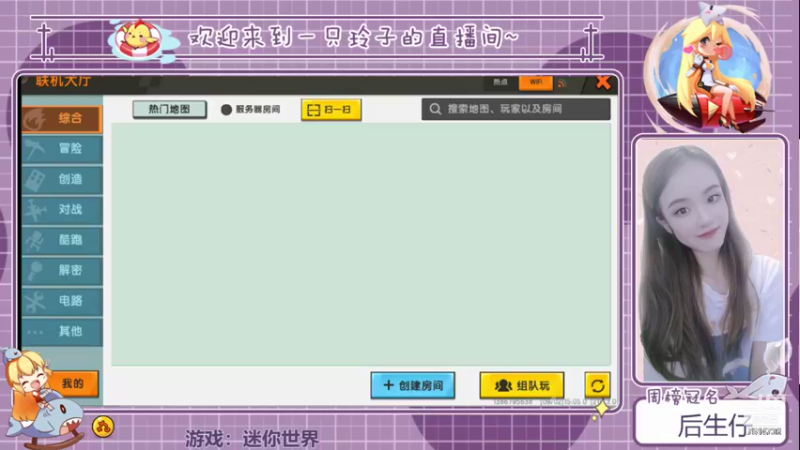Switch connection to 热点 hotspot

coord(501,82)
